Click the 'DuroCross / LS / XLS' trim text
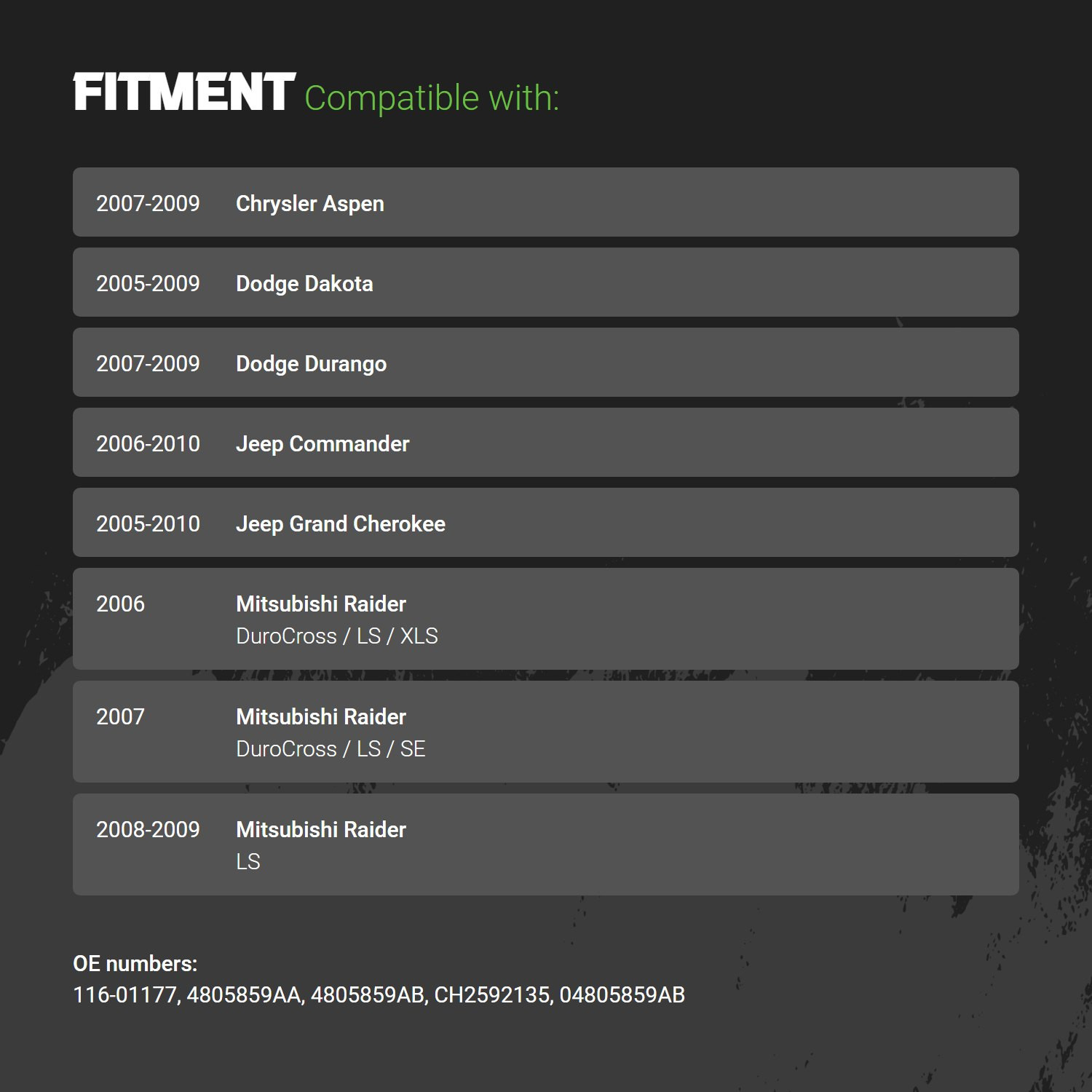Viewport: 1092px width, 1092px height. pos(337,636)
